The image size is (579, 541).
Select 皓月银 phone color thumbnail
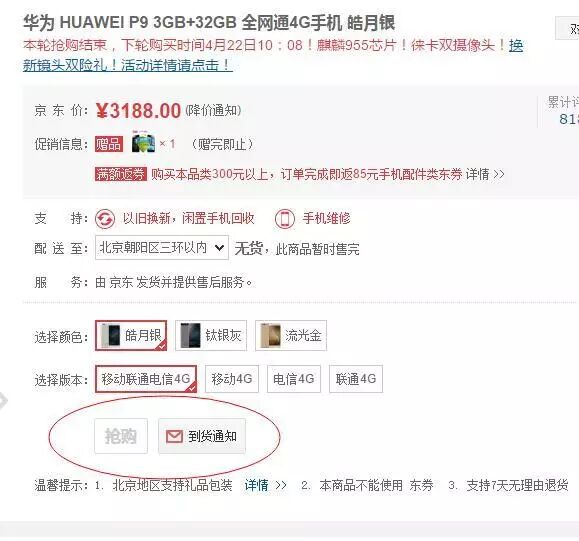pos(110,335)
